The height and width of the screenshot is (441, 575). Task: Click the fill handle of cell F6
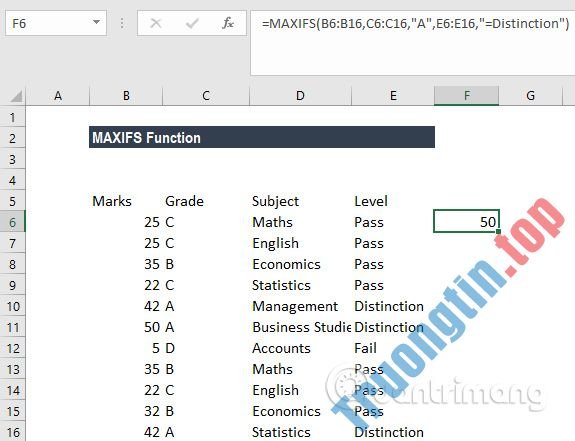point(498,231)
